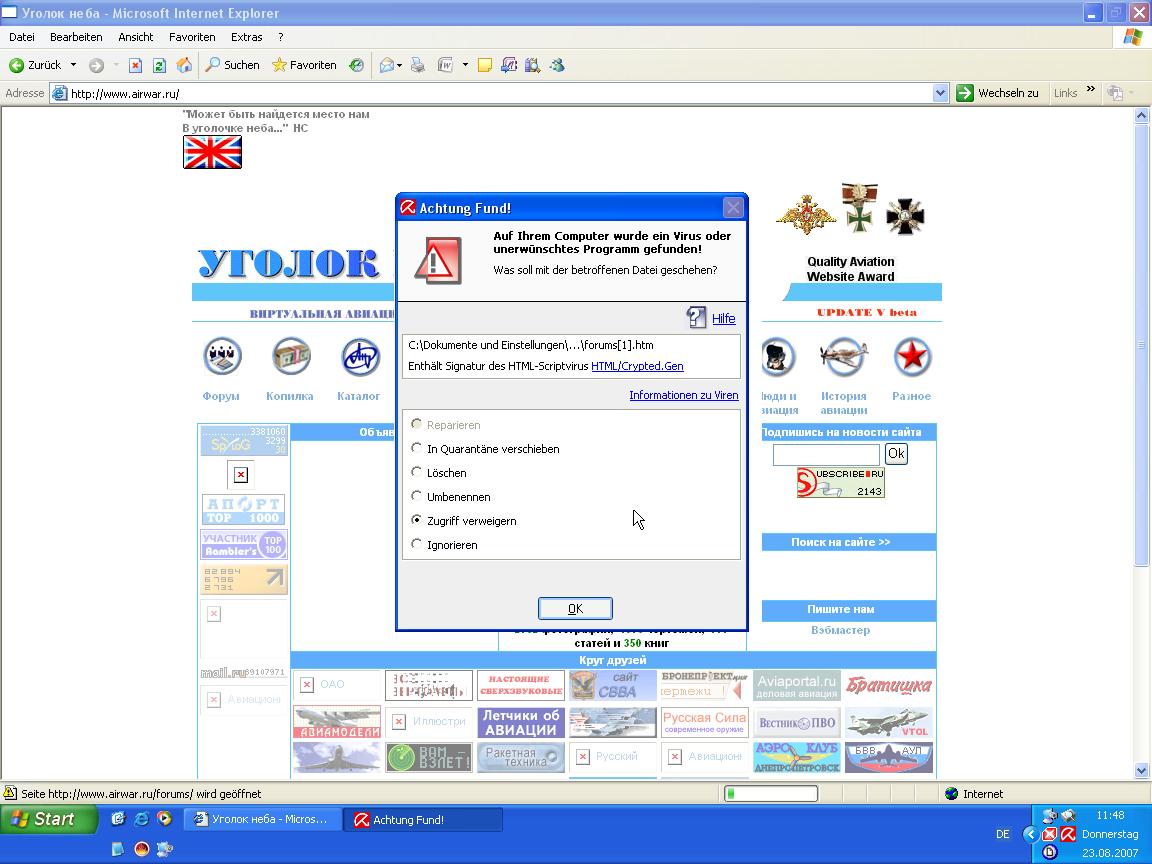The image size is (1152, 864).
Task: Open the Bearbeiten menu
Action: [x=76, y=37]
